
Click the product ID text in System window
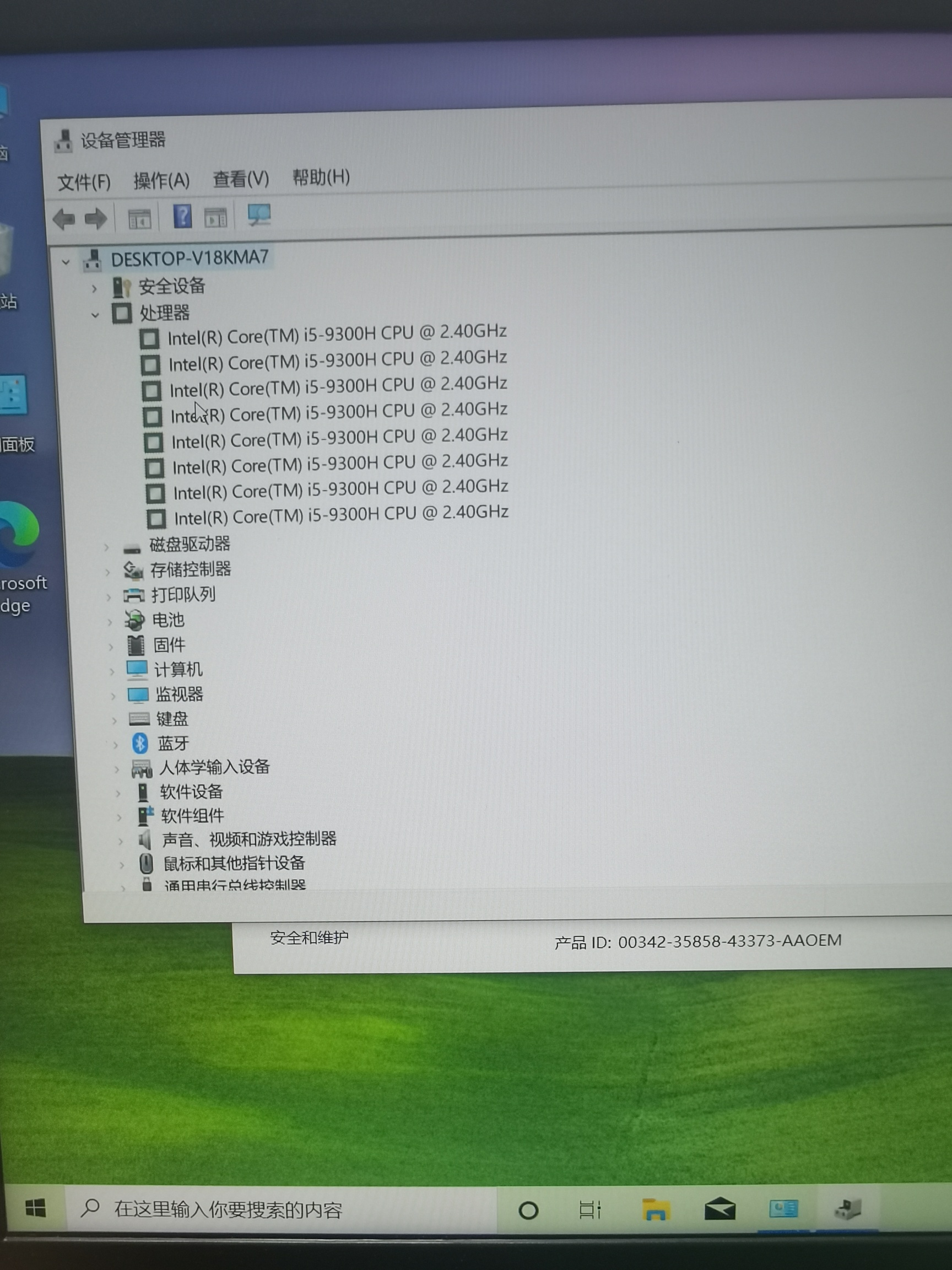pos(699,941)
